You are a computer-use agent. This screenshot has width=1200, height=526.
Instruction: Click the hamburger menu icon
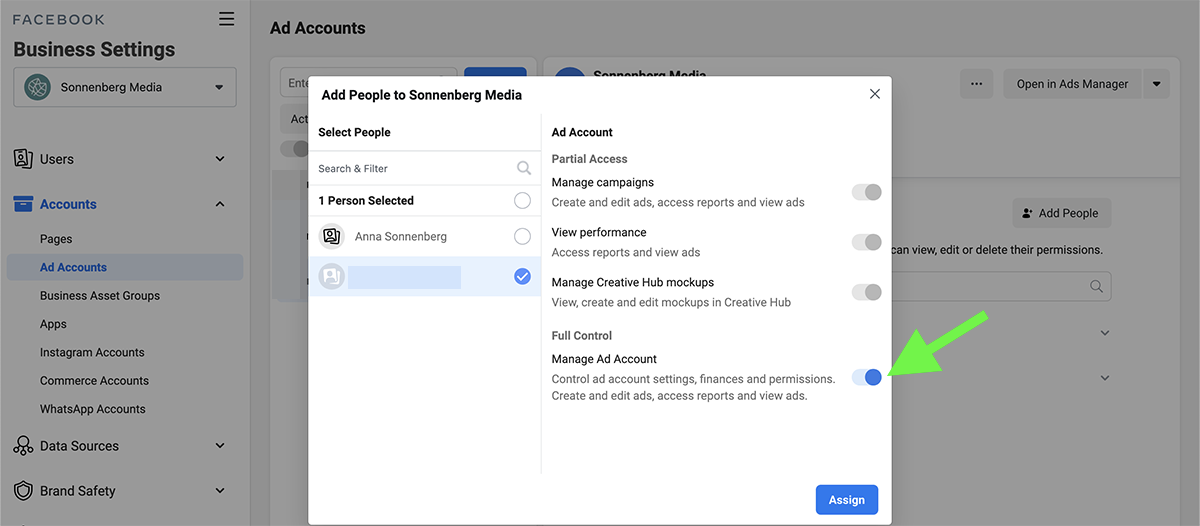[227, 19]
